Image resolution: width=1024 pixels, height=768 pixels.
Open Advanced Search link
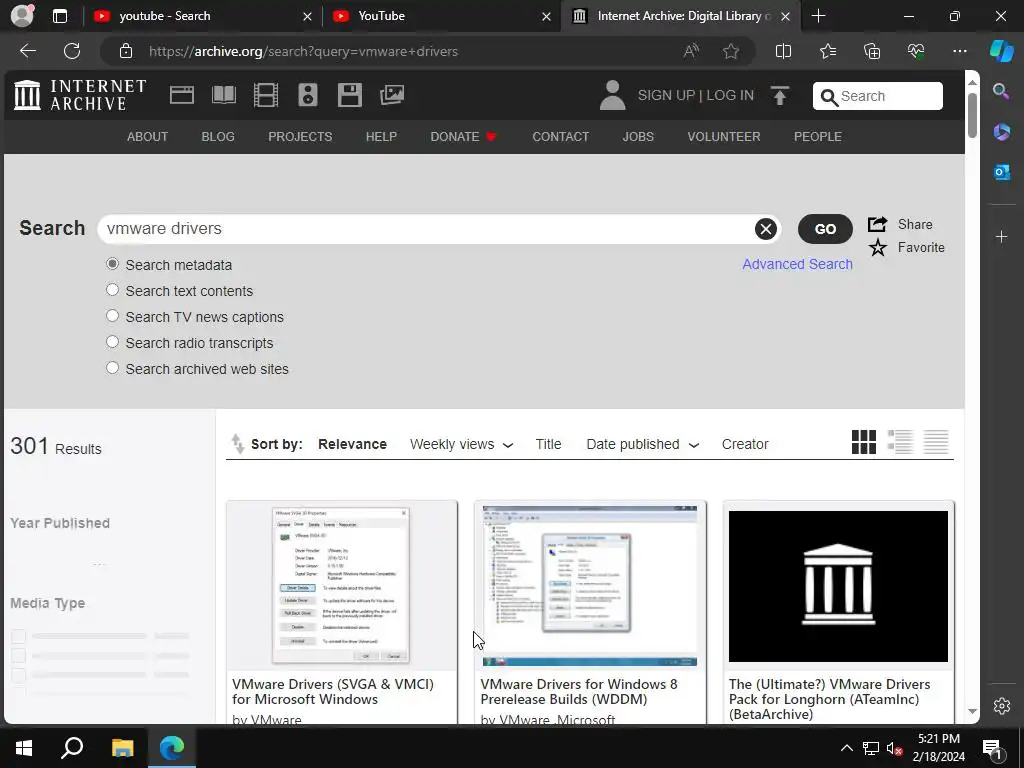coord(797,264)
